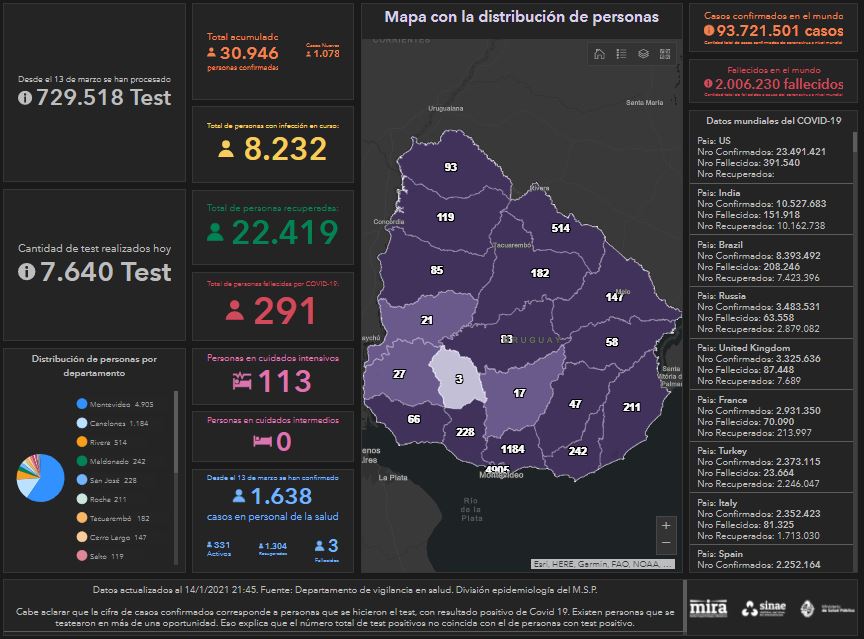Open the map legend list icon
The height and width of the screenshot is (639, 864).
tap(621, 54)
